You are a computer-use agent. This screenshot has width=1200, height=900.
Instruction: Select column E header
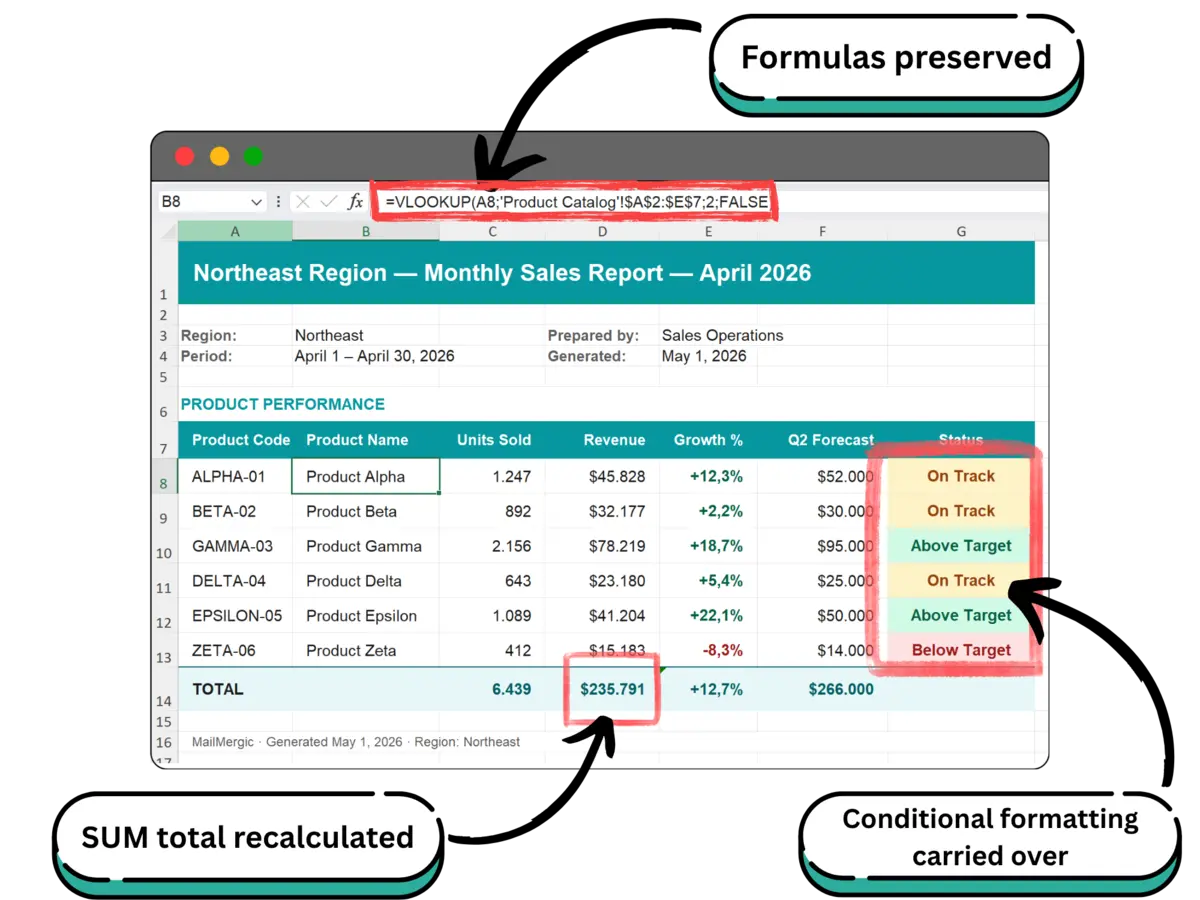708,231
